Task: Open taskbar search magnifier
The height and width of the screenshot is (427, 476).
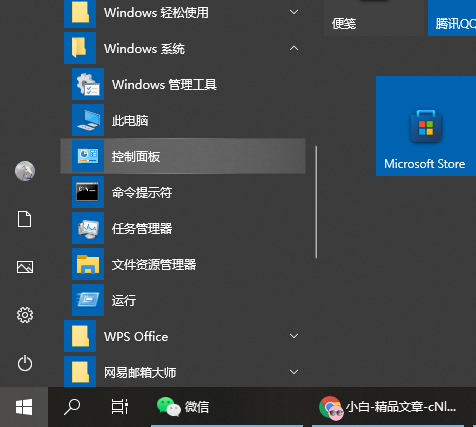Action: [x=72, y=407]
